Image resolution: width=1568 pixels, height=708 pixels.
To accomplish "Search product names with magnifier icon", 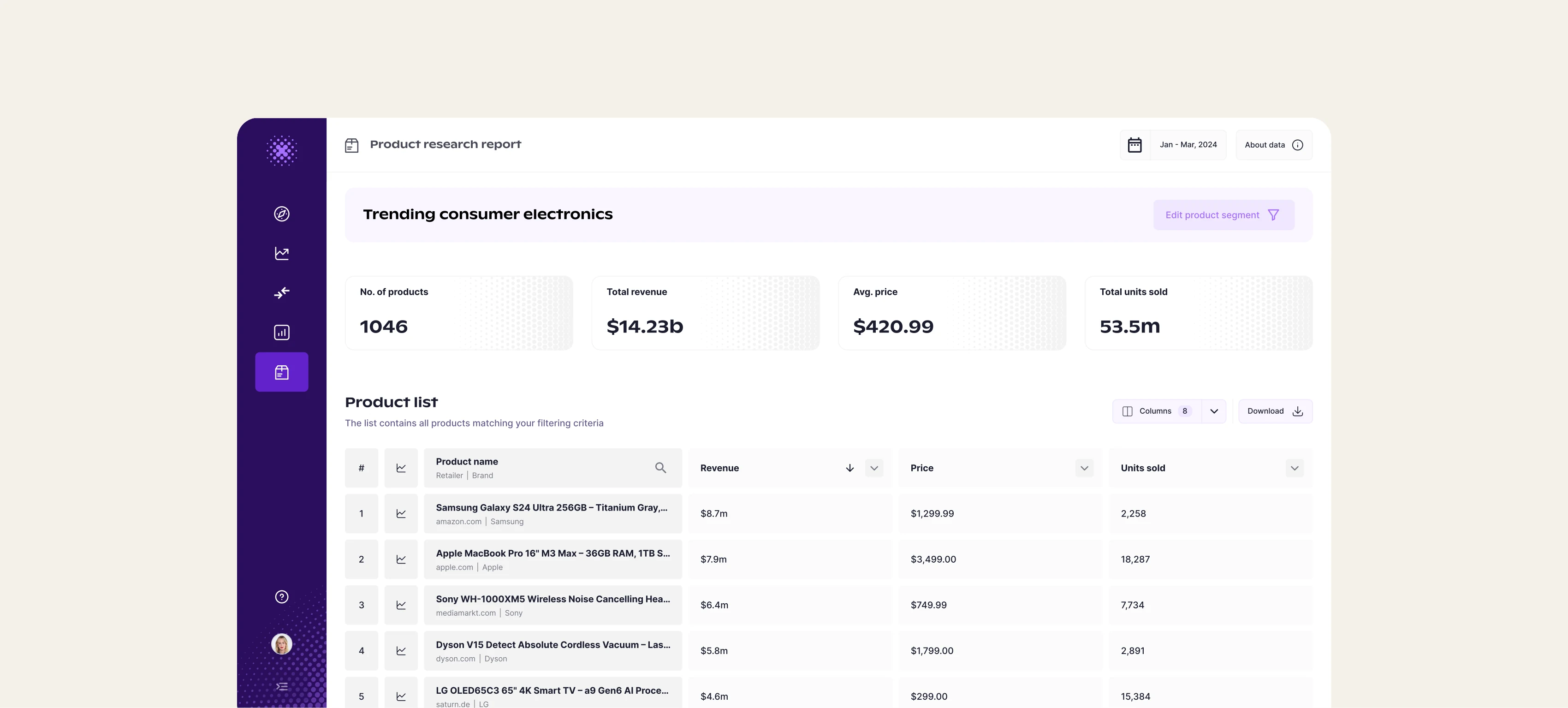I will click(x=660, y=468).
